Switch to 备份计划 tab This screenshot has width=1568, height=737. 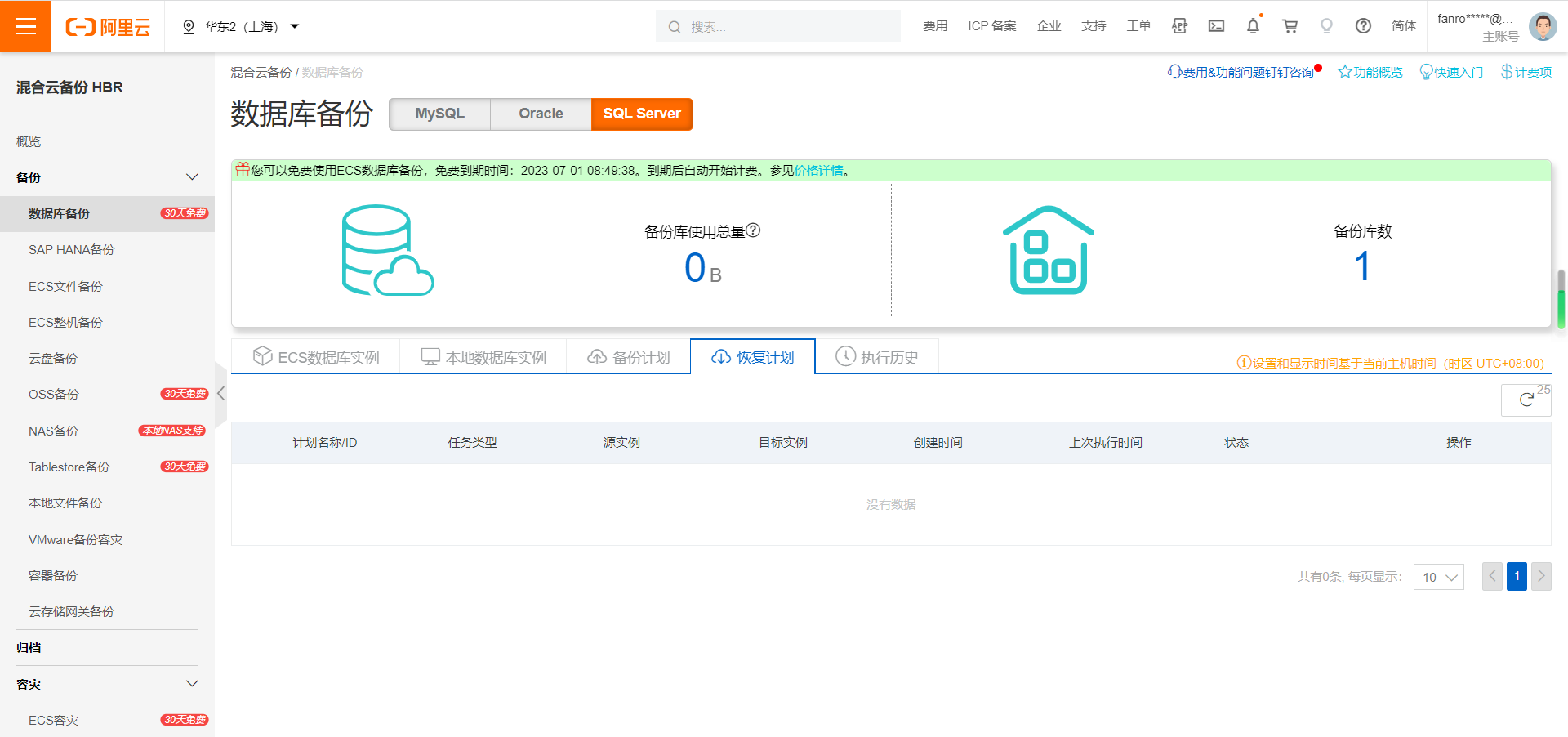click(x=629, y=357)
